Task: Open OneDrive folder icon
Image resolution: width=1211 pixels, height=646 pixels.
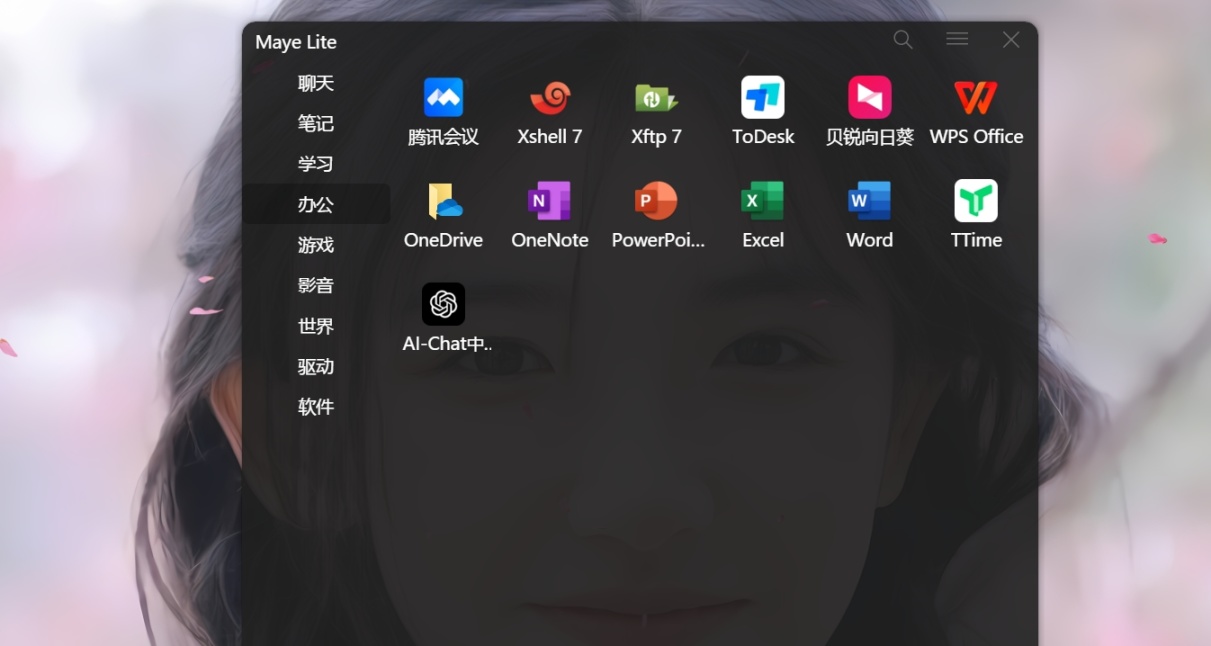Action: pos(443,201)
